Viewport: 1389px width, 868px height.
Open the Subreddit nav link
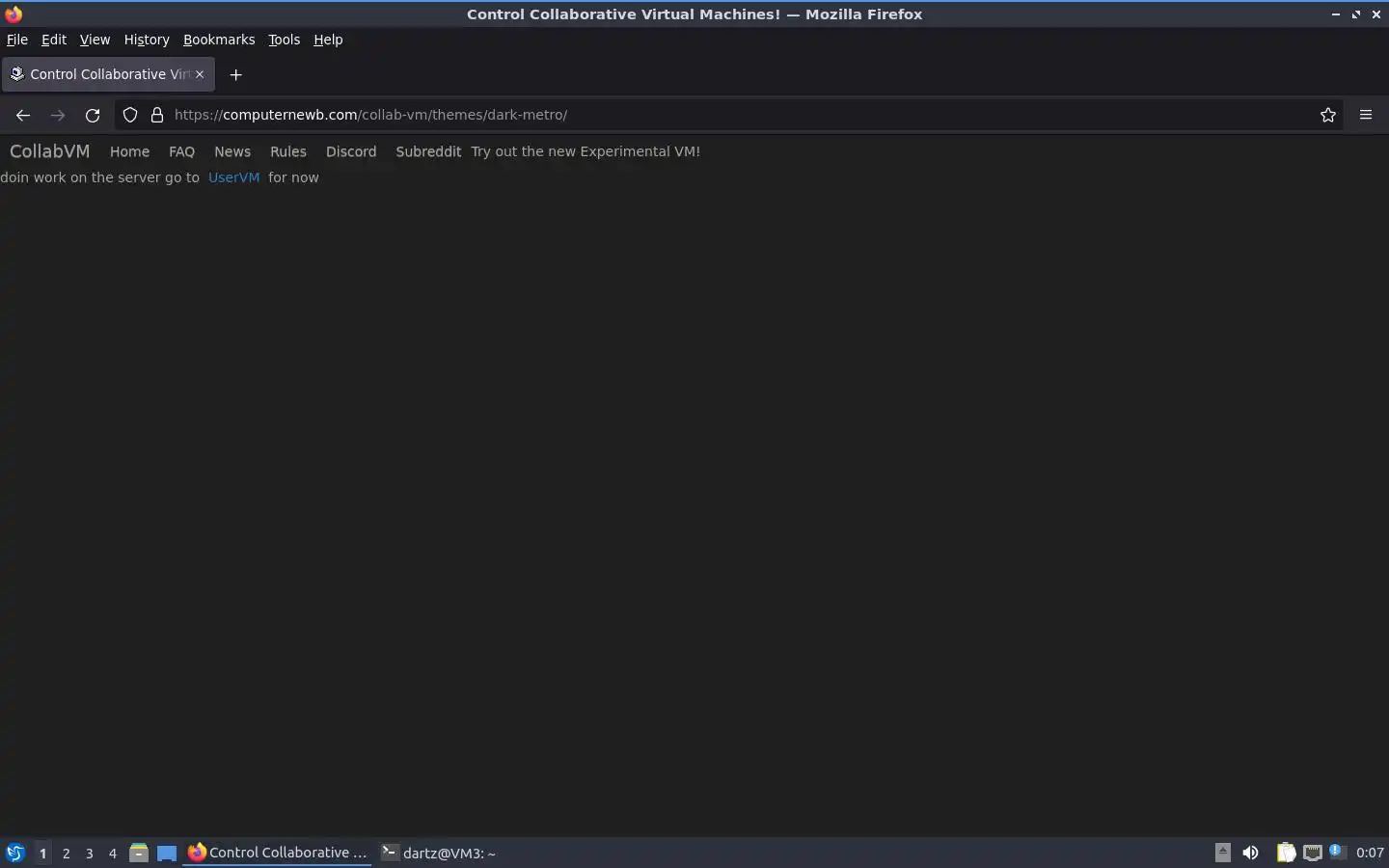(x=428, y=151)
